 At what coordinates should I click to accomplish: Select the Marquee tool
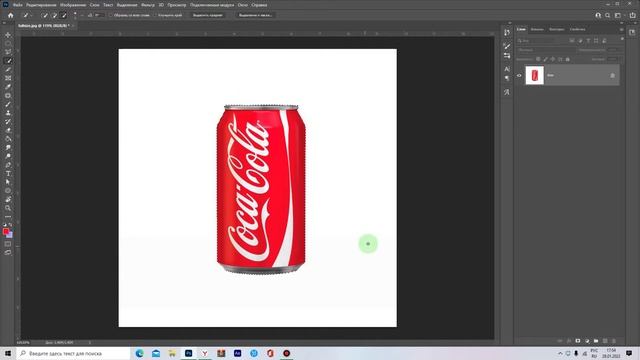coord(8,44)
